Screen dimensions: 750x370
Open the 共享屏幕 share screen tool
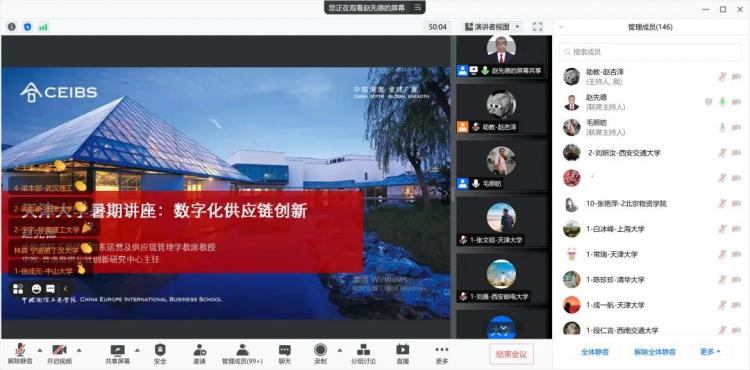click(x=117, y=350)
